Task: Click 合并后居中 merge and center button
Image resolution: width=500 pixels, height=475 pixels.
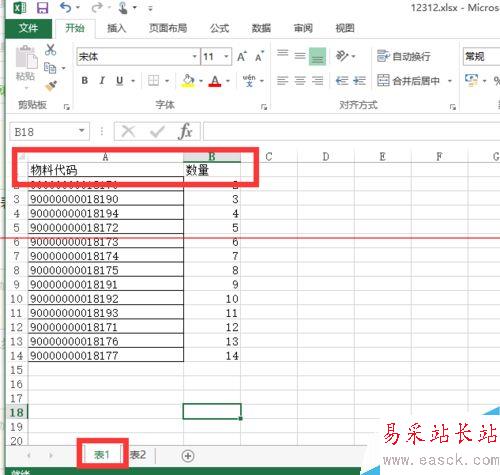Action: 408,81
